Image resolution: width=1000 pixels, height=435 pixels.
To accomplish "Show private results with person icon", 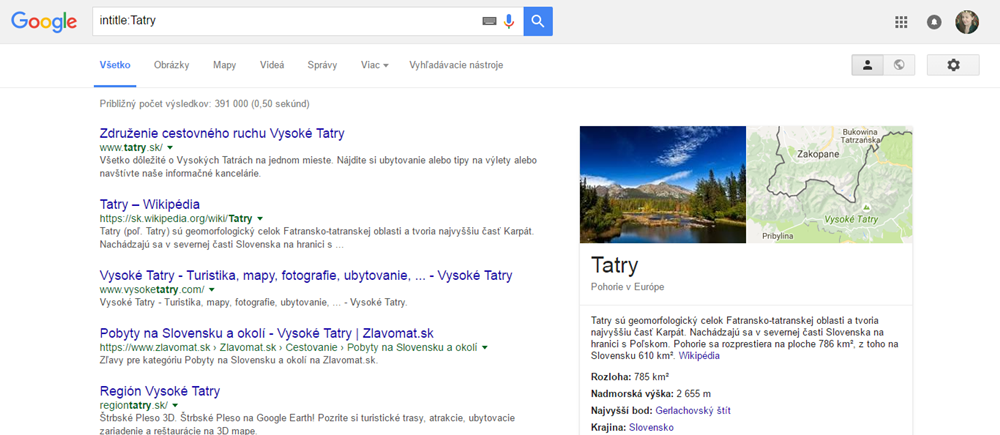I will pos(867,65).
